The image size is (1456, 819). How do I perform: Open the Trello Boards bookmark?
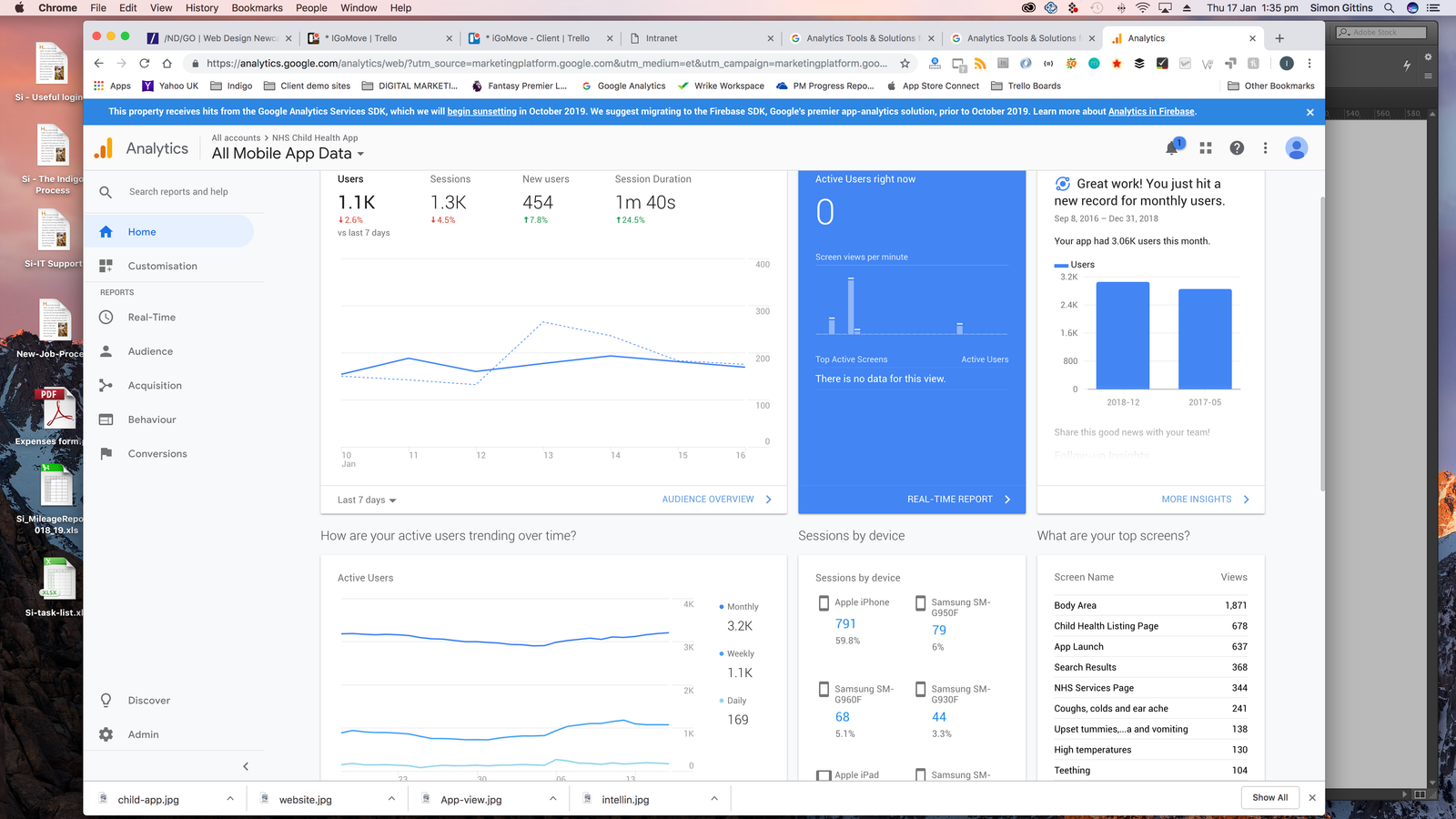1026,86
